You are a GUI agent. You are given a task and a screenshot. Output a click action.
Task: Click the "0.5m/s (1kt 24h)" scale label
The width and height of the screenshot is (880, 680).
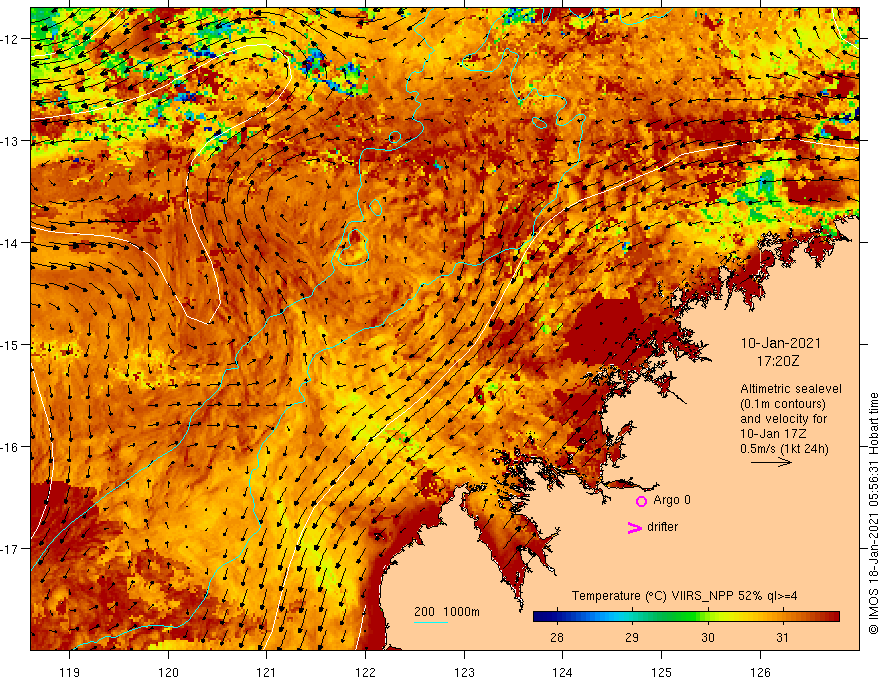(784, 448)
